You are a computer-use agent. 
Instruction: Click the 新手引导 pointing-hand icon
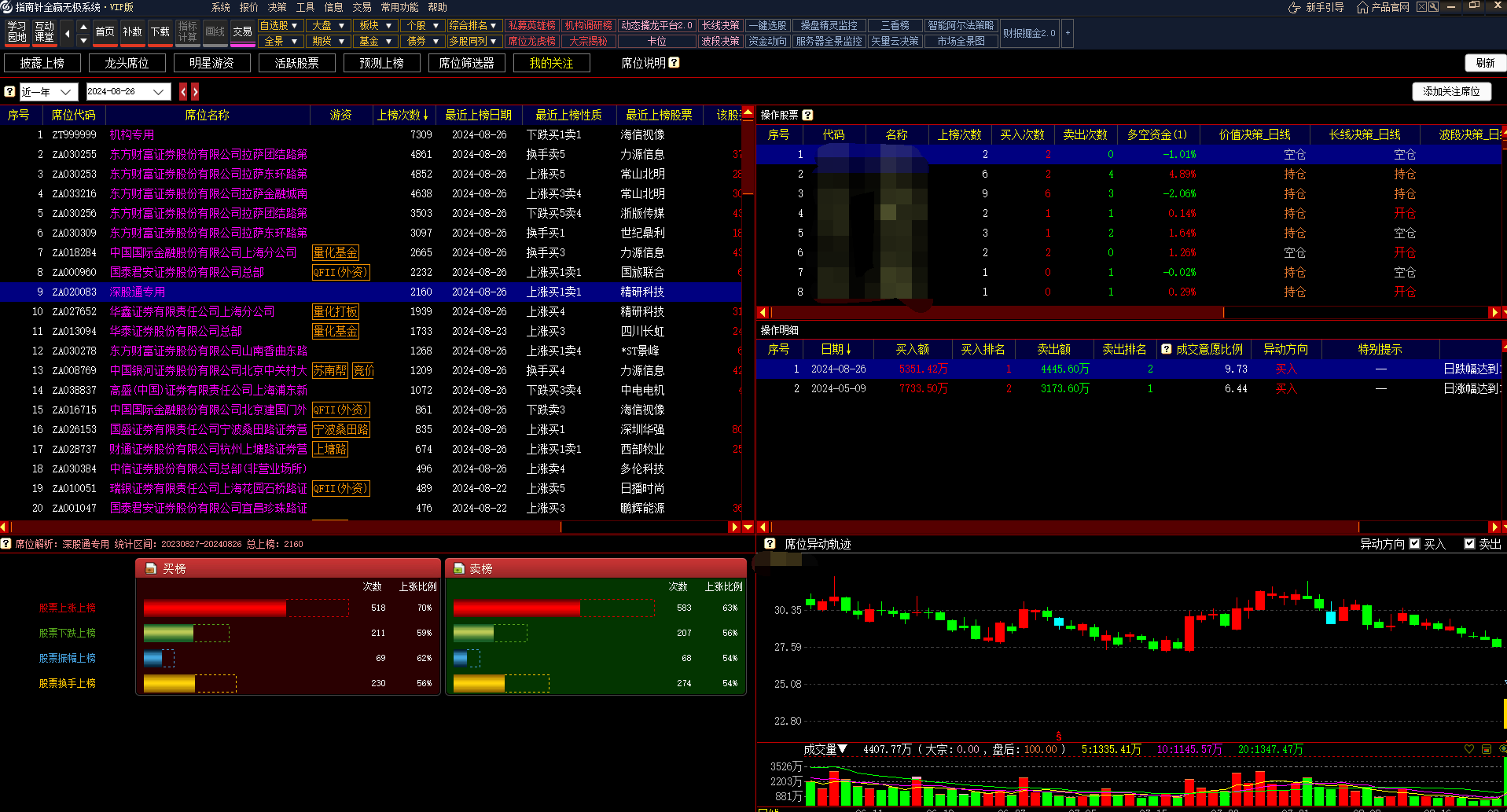(x=1294, y=7)
